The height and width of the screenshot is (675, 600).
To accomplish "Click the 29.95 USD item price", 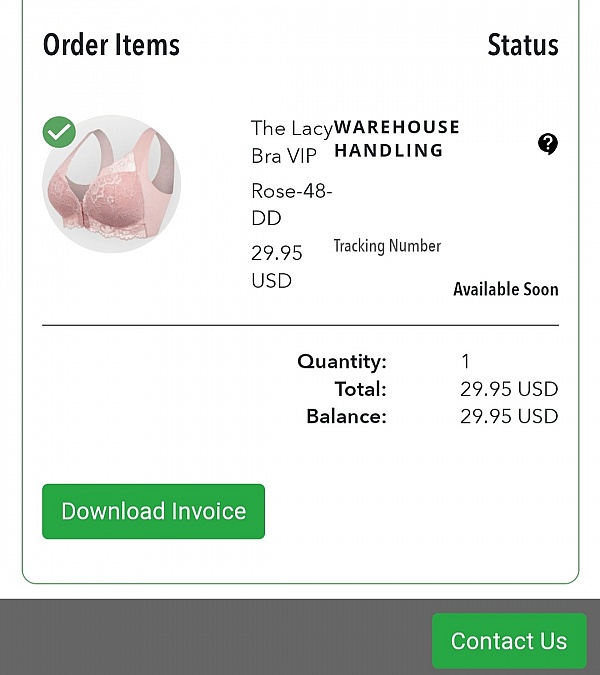I will (277, 267).
